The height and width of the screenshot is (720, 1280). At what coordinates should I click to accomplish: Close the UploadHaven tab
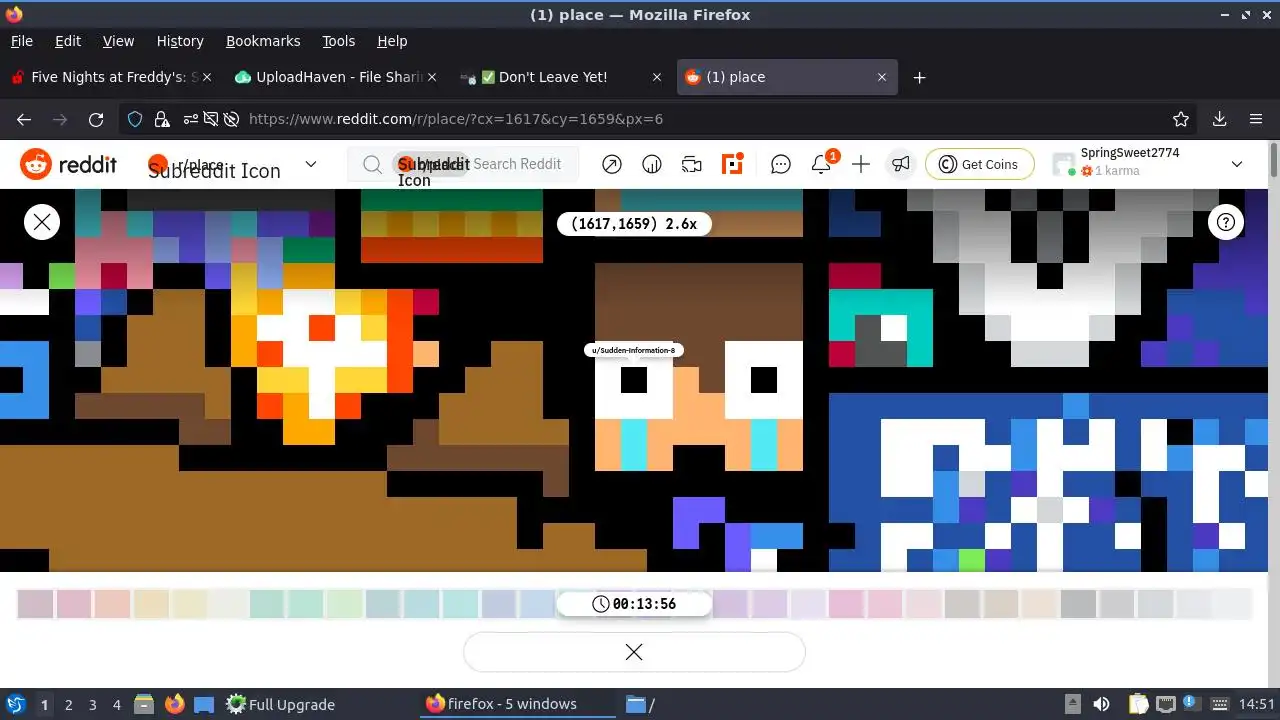pyautogui.click(x=432, y=77)
